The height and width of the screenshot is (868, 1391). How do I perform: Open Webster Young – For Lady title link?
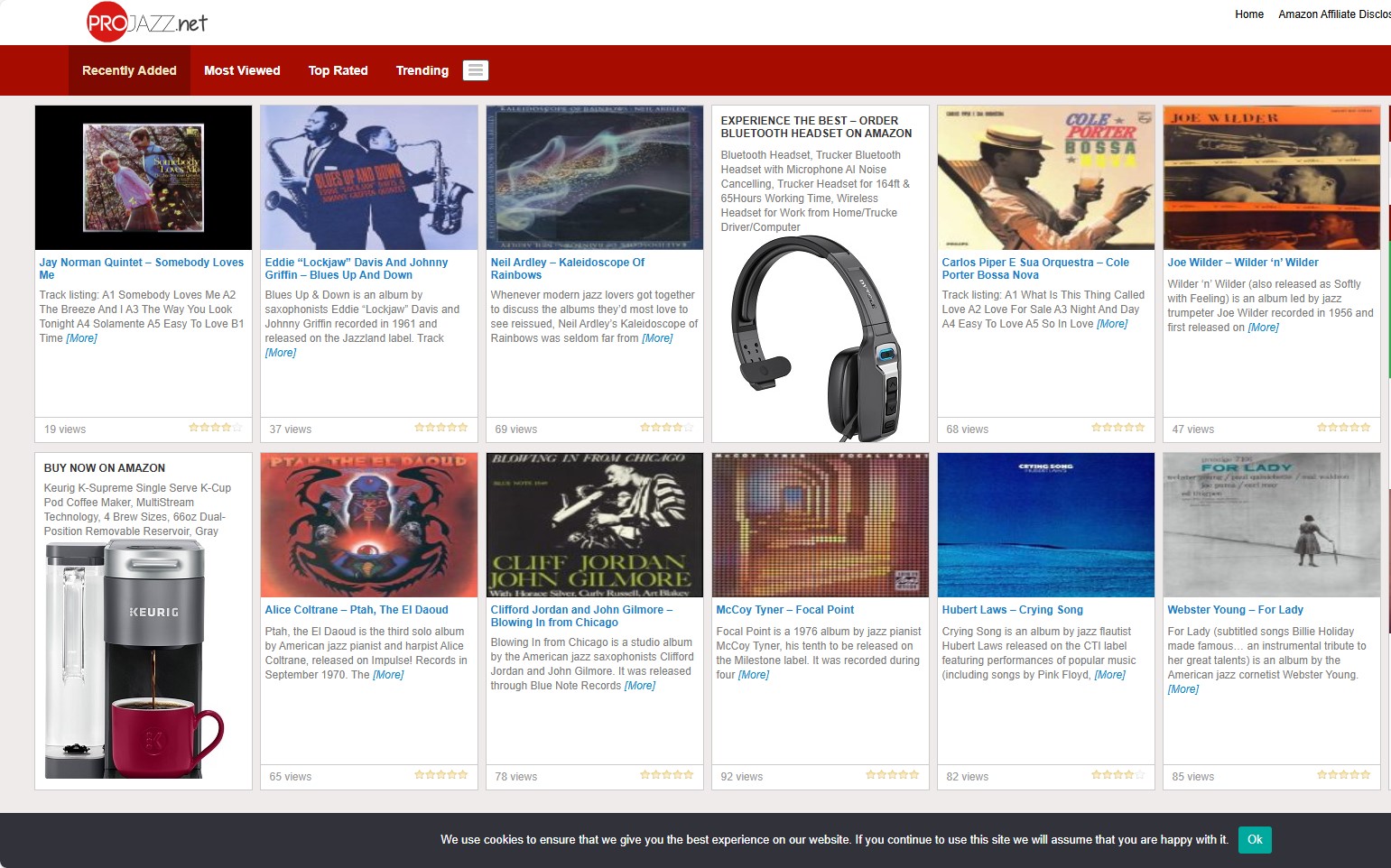[x=1236, y=610]
